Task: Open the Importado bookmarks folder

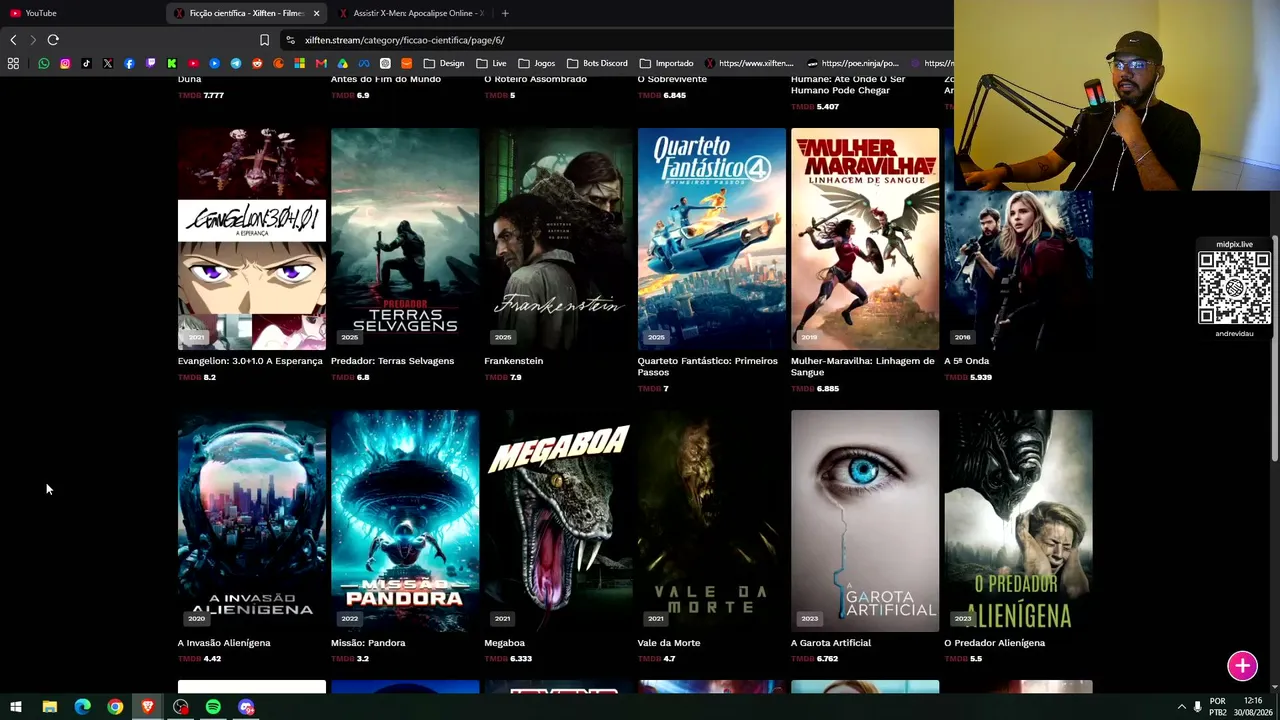Action: click(666, 63)
